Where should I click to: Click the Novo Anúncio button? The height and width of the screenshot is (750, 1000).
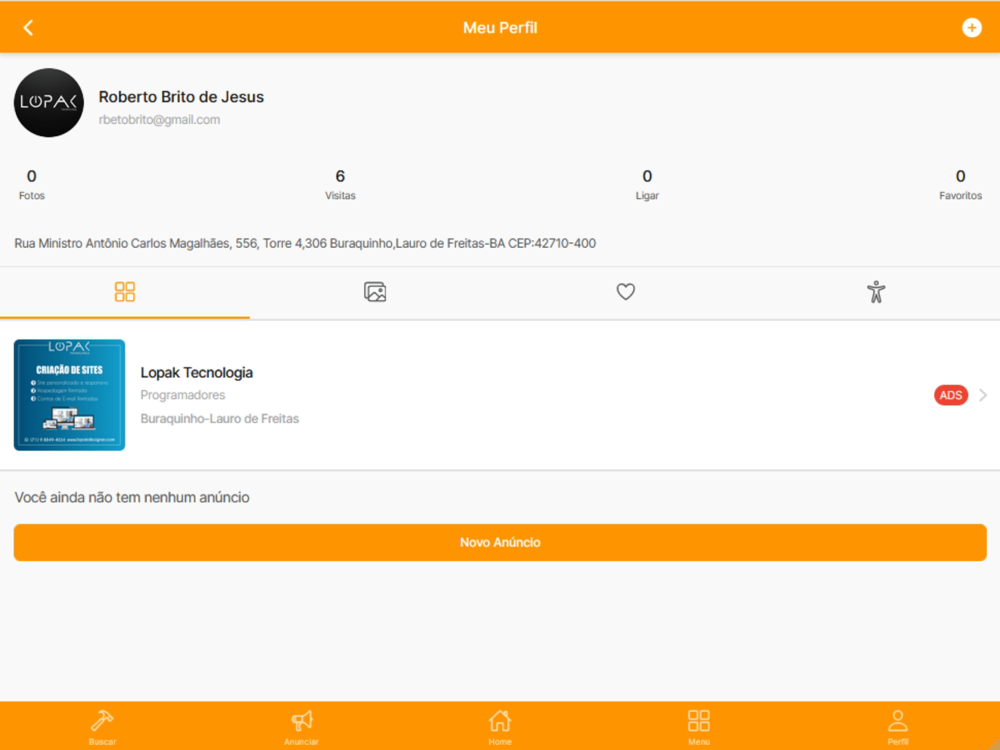tap(500, 543)
